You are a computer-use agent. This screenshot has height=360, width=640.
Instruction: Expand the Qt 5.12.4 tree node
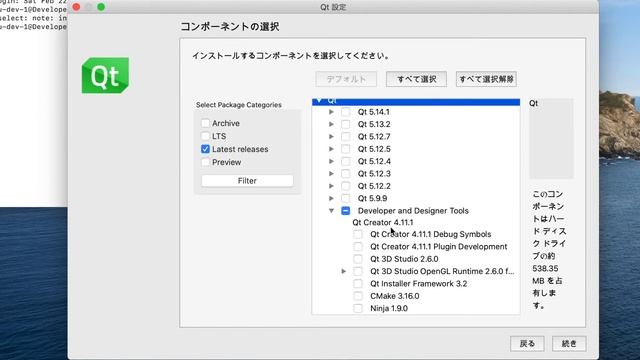(331, 161)
